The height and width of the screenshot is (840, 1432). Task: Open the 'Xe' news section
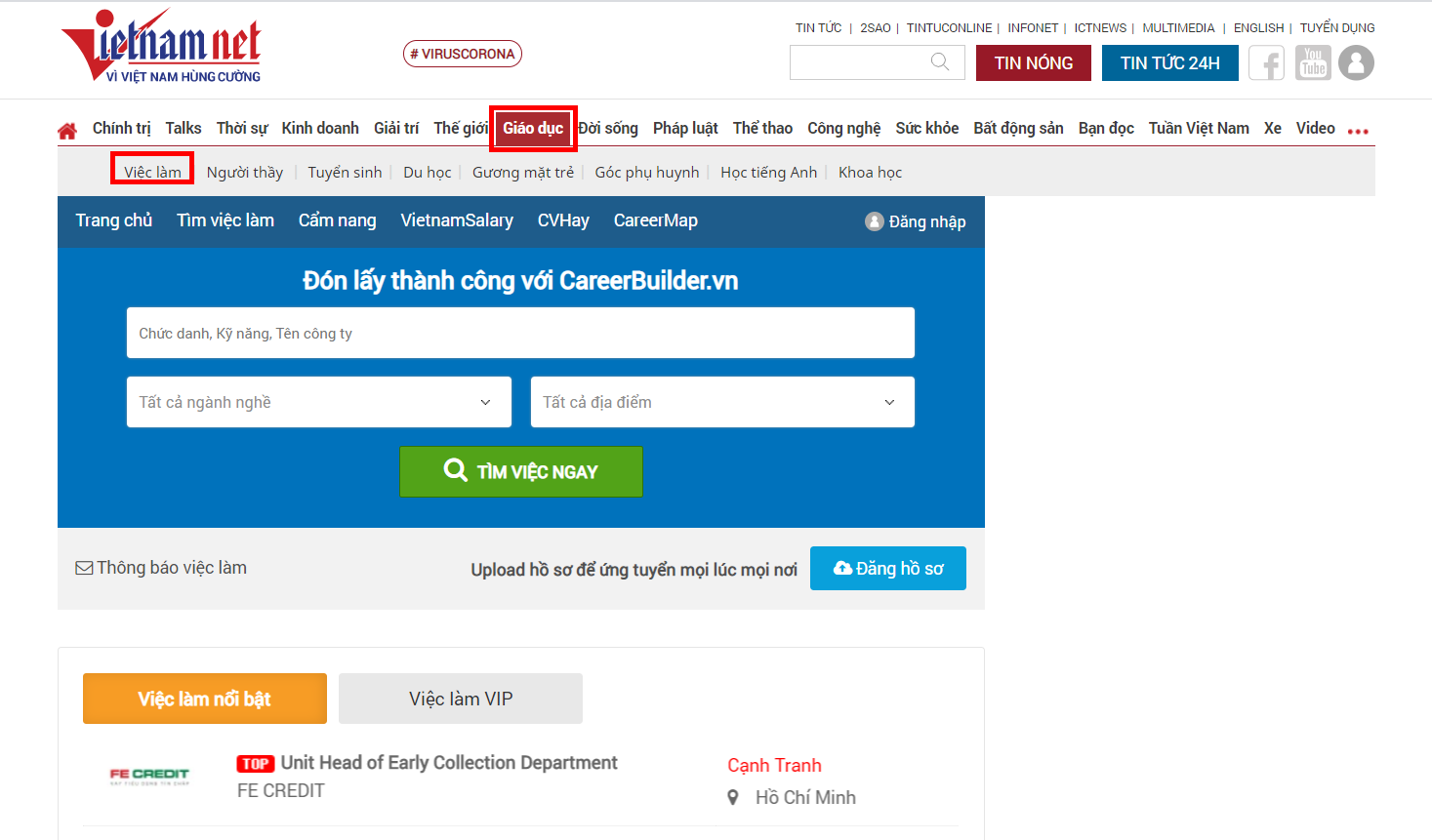1273,128
